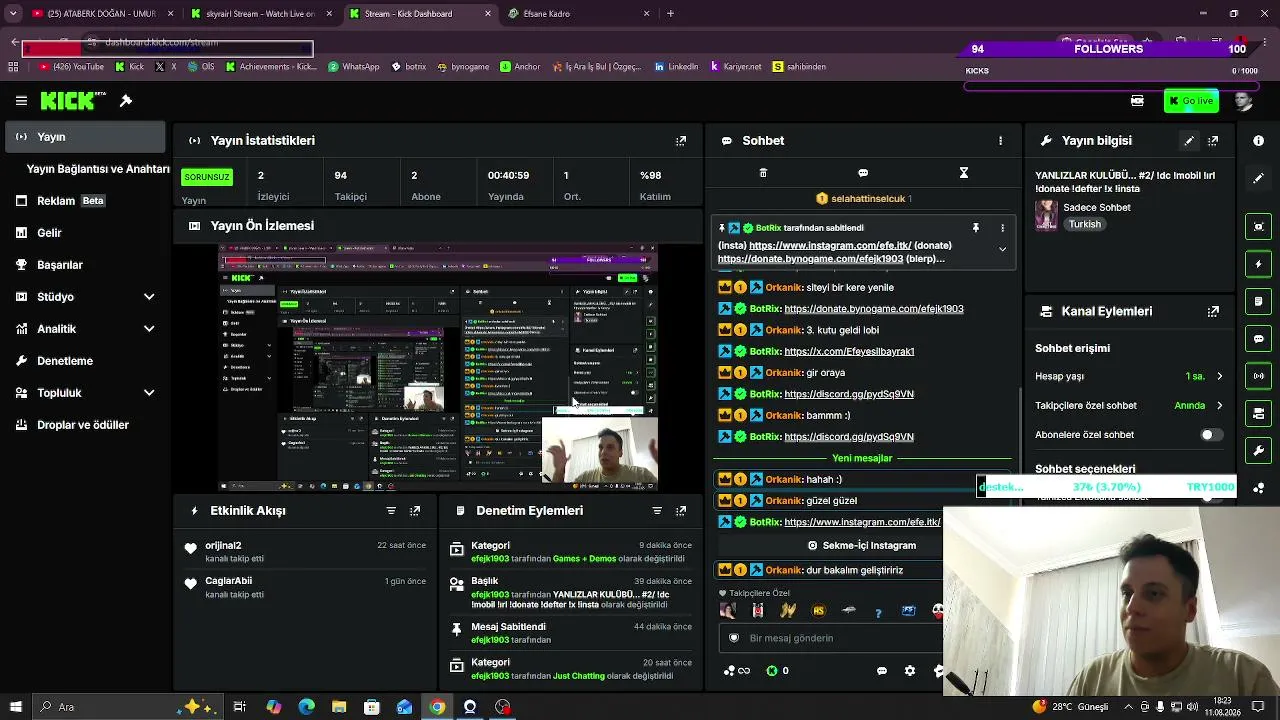The image size is (1280, 720).
Task: Filter the Etkinlik Akışı list
Action: click(x=391, y=511)
